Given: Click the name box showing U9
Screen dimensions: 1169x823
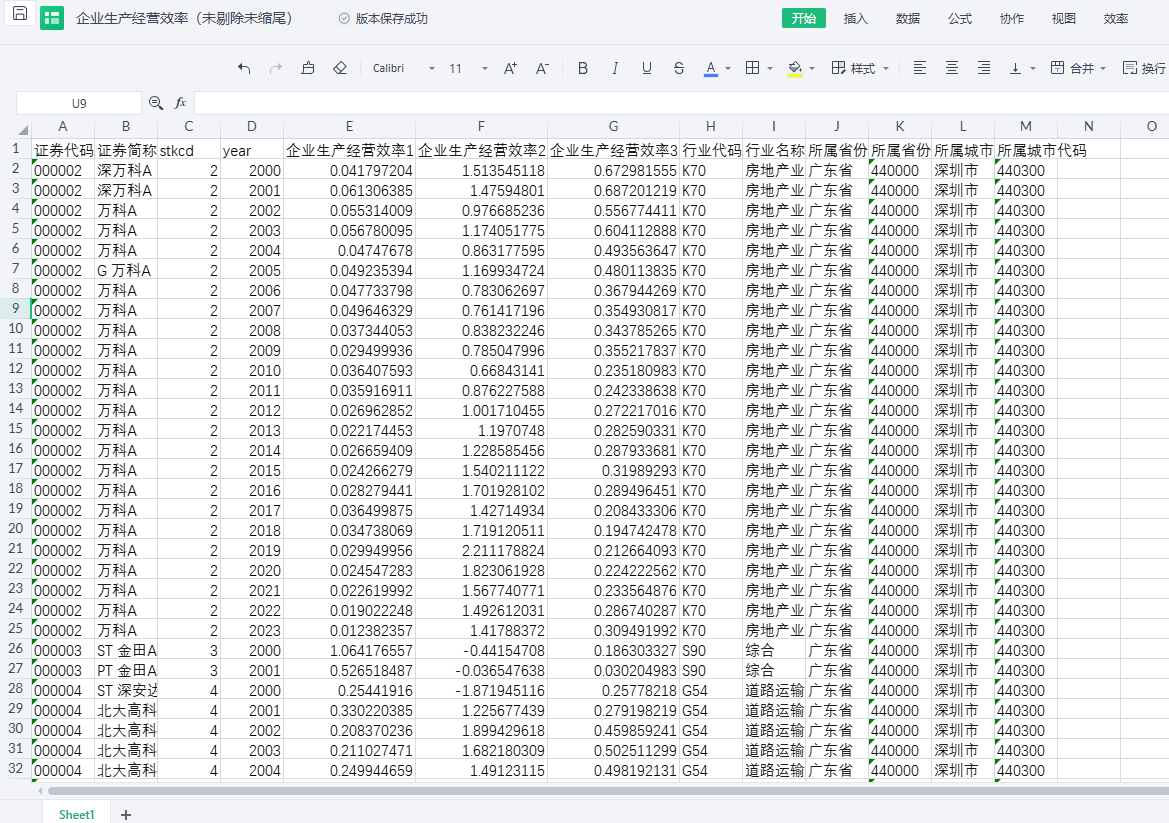Looking at the screenshot, I should tap(79, 104).
